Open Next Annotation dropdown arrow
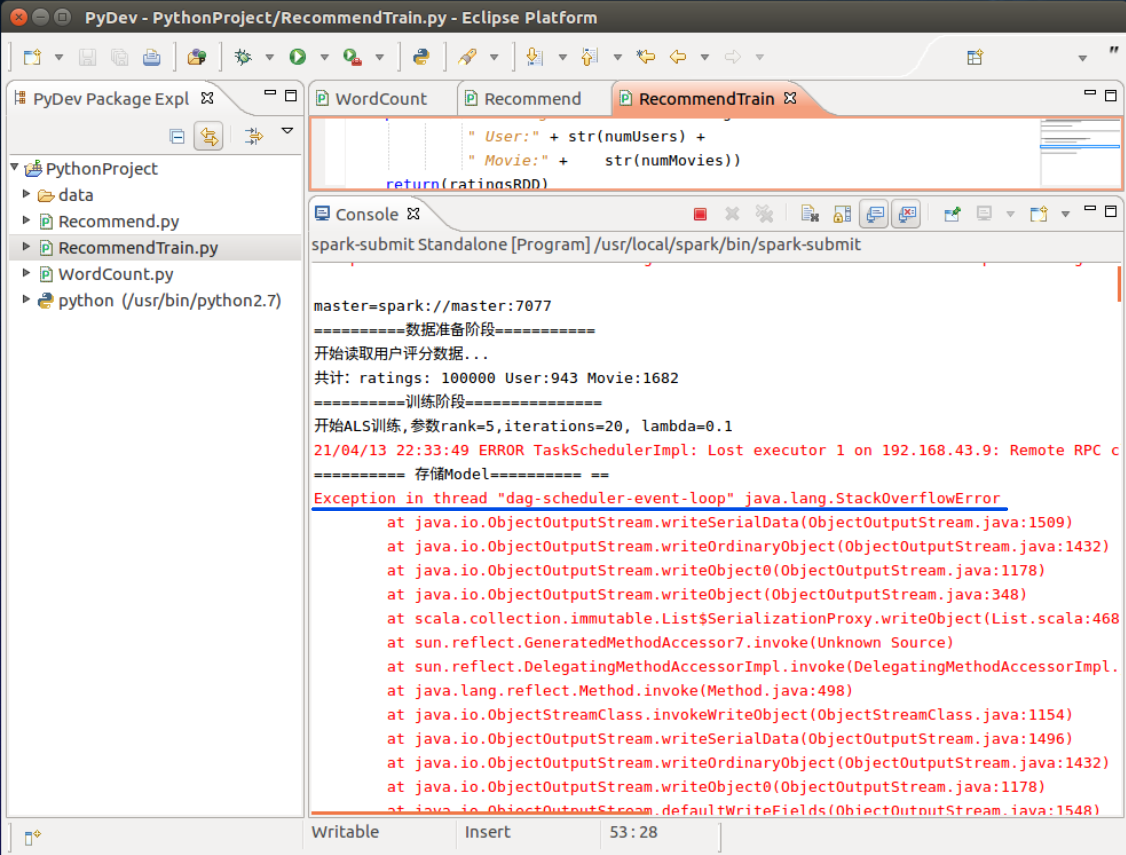Screen dimensions: 1126x855 562,57
